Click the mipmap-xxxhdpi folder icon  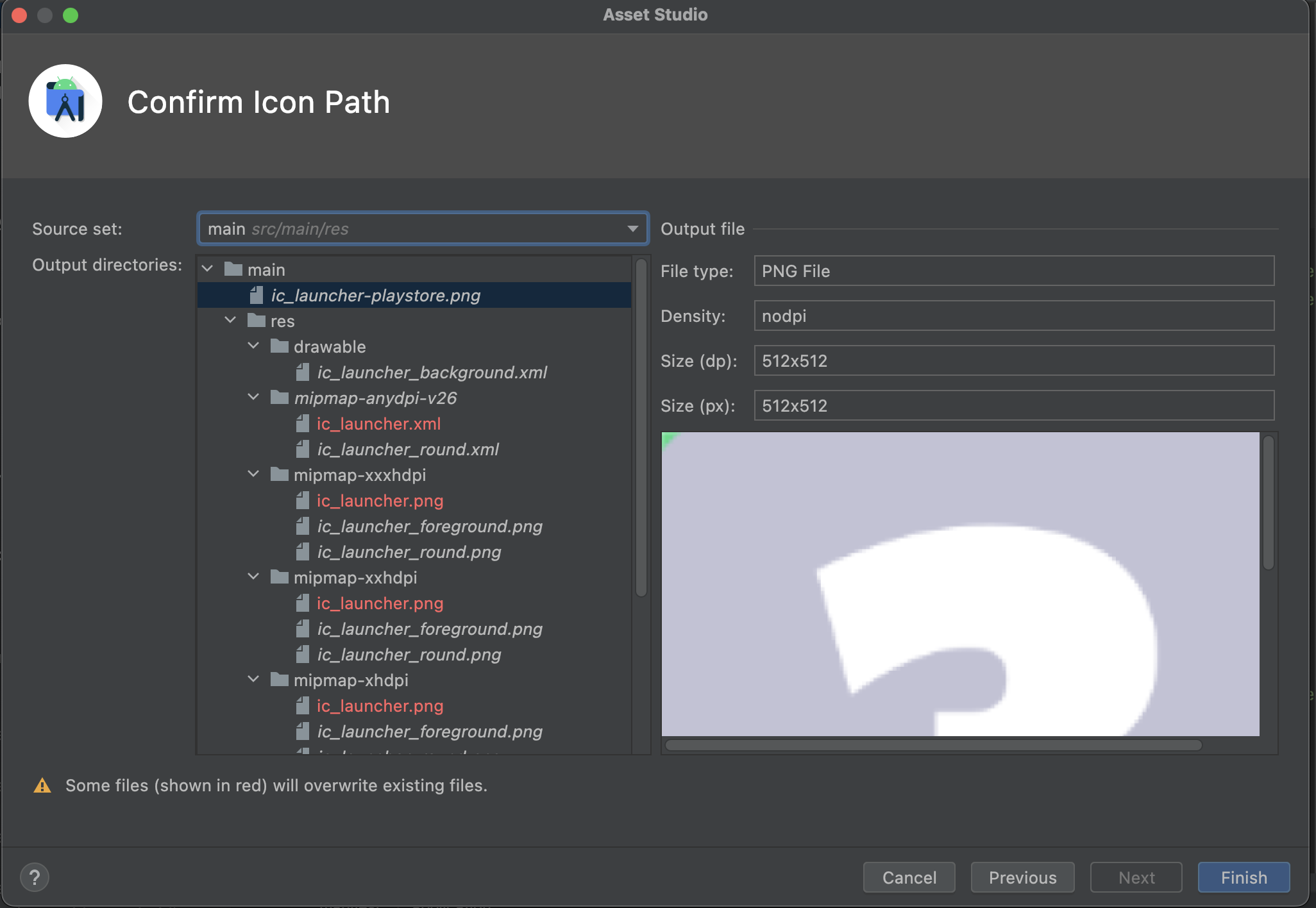[280, 475]
